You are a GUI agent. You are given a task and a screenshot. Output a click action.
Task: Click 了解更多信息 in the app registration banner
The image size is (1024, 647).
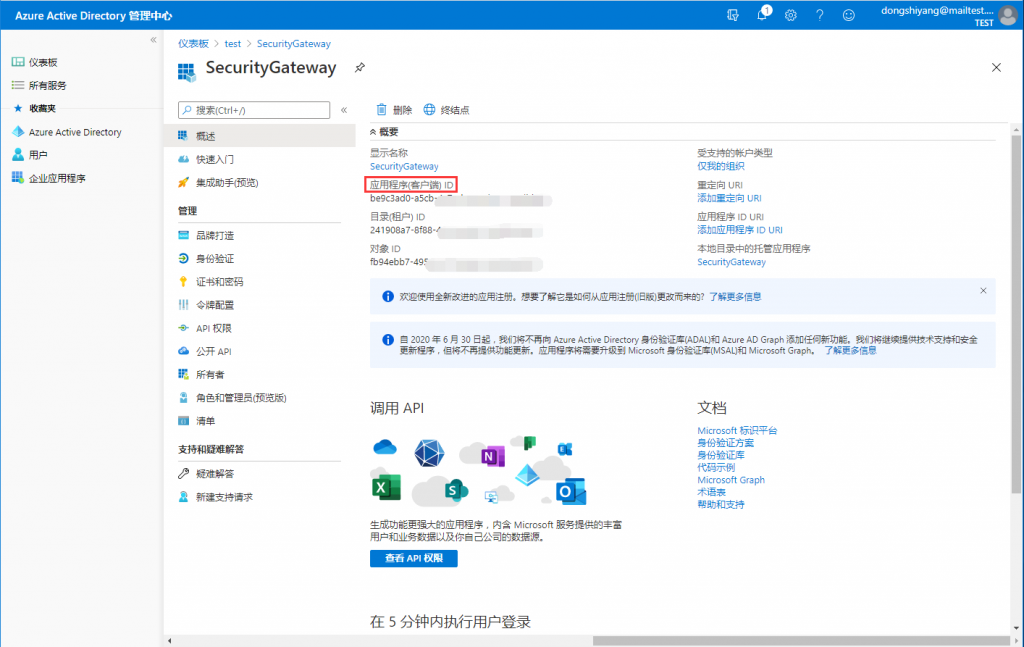click(735, 296)
